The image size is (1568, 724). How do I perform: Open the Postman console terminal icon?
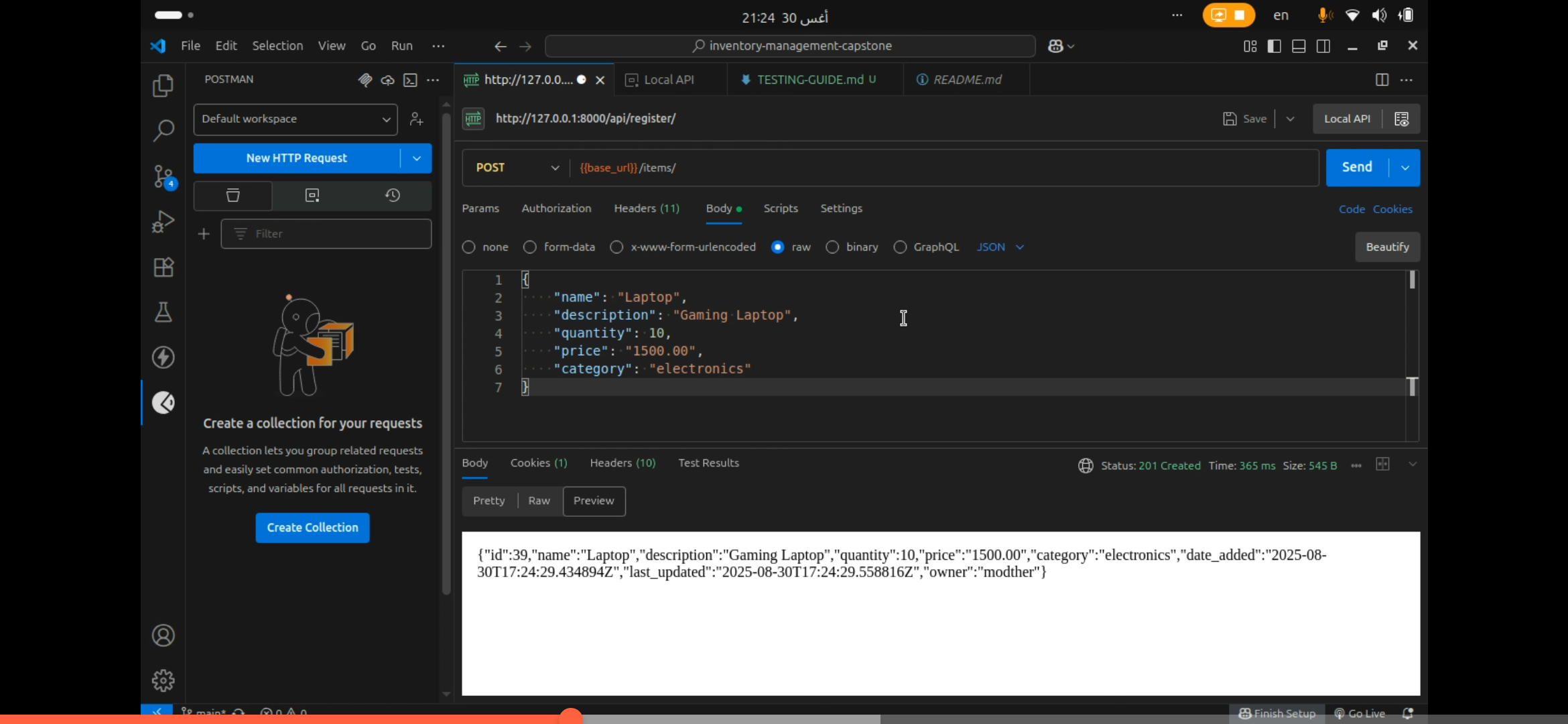411,80
